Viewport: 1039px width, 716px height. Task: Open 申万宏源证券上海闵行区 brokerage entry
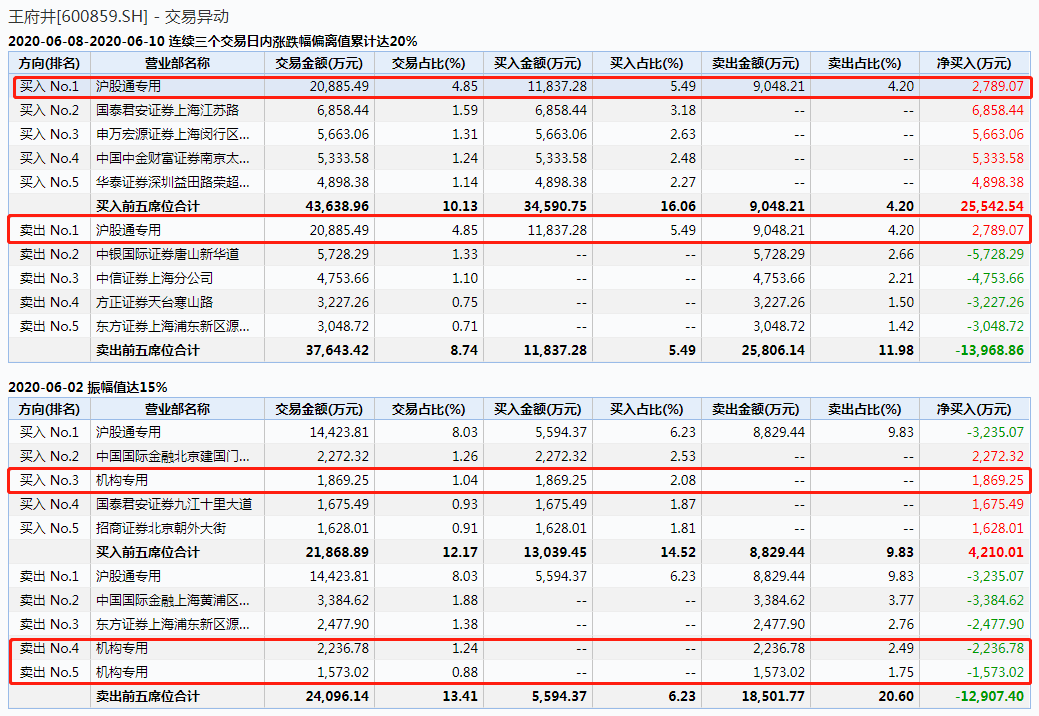point(166,134)
